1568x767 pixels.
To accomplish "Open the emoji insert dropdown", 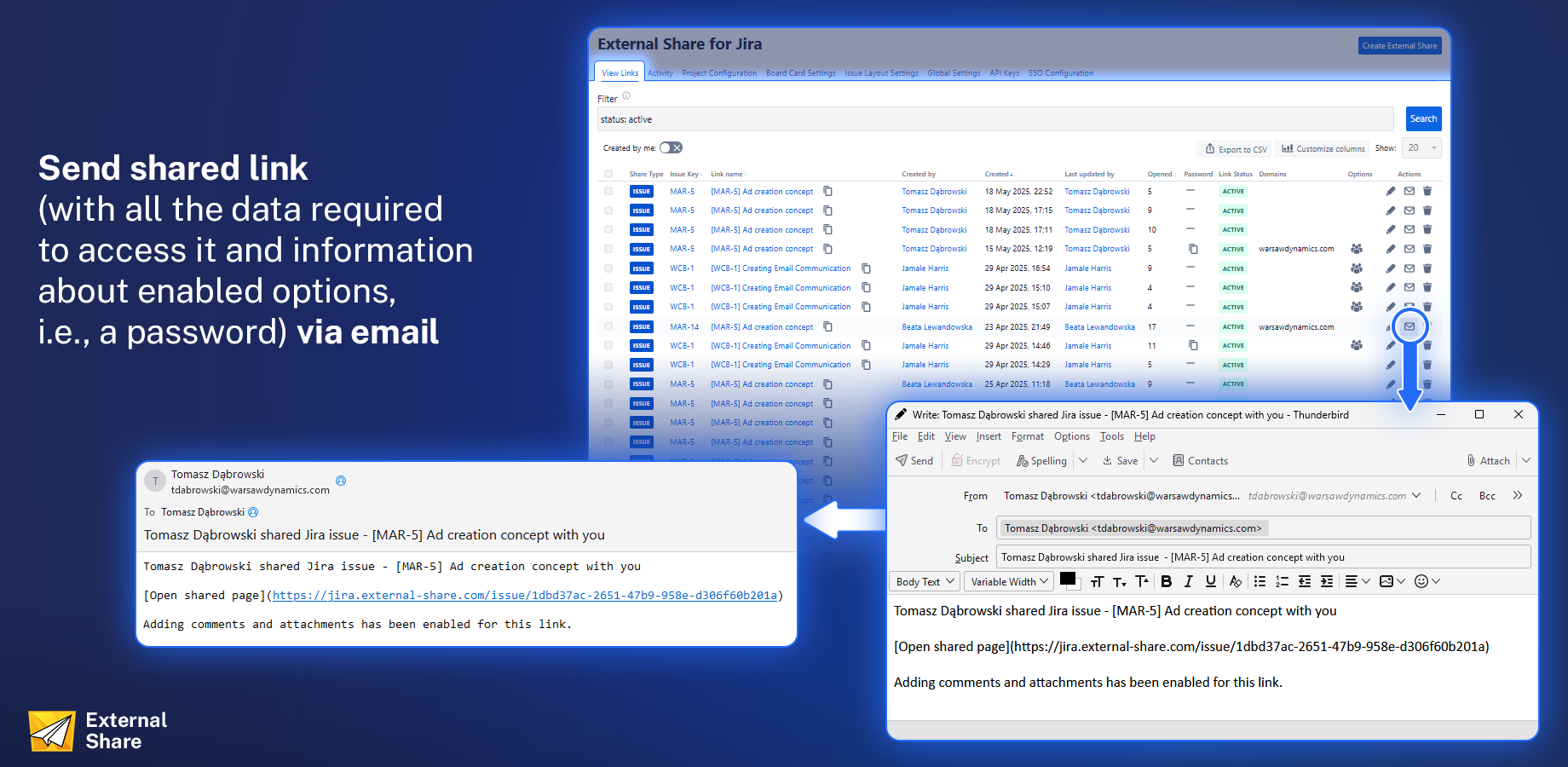I will click(1427, 581).
